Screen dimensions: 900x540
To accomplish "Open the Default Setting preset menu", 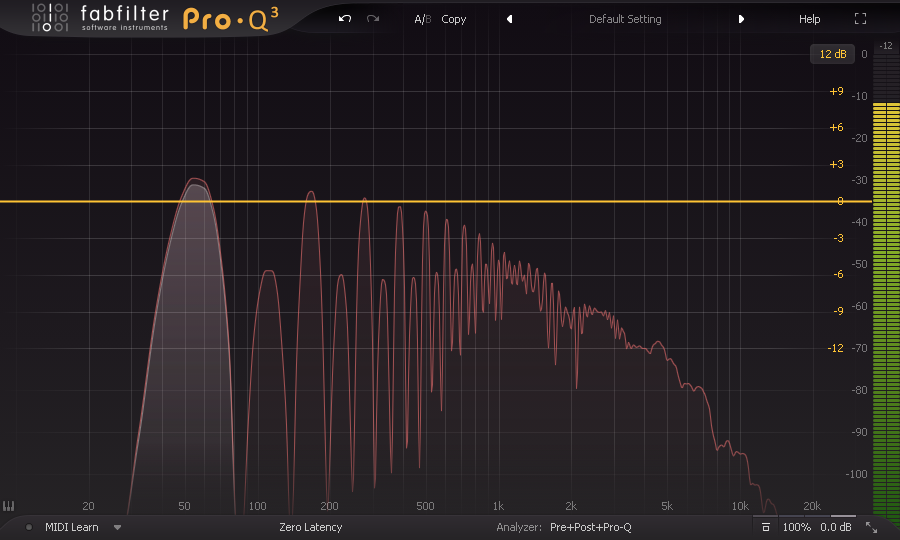I will click(x=625, y=19).
